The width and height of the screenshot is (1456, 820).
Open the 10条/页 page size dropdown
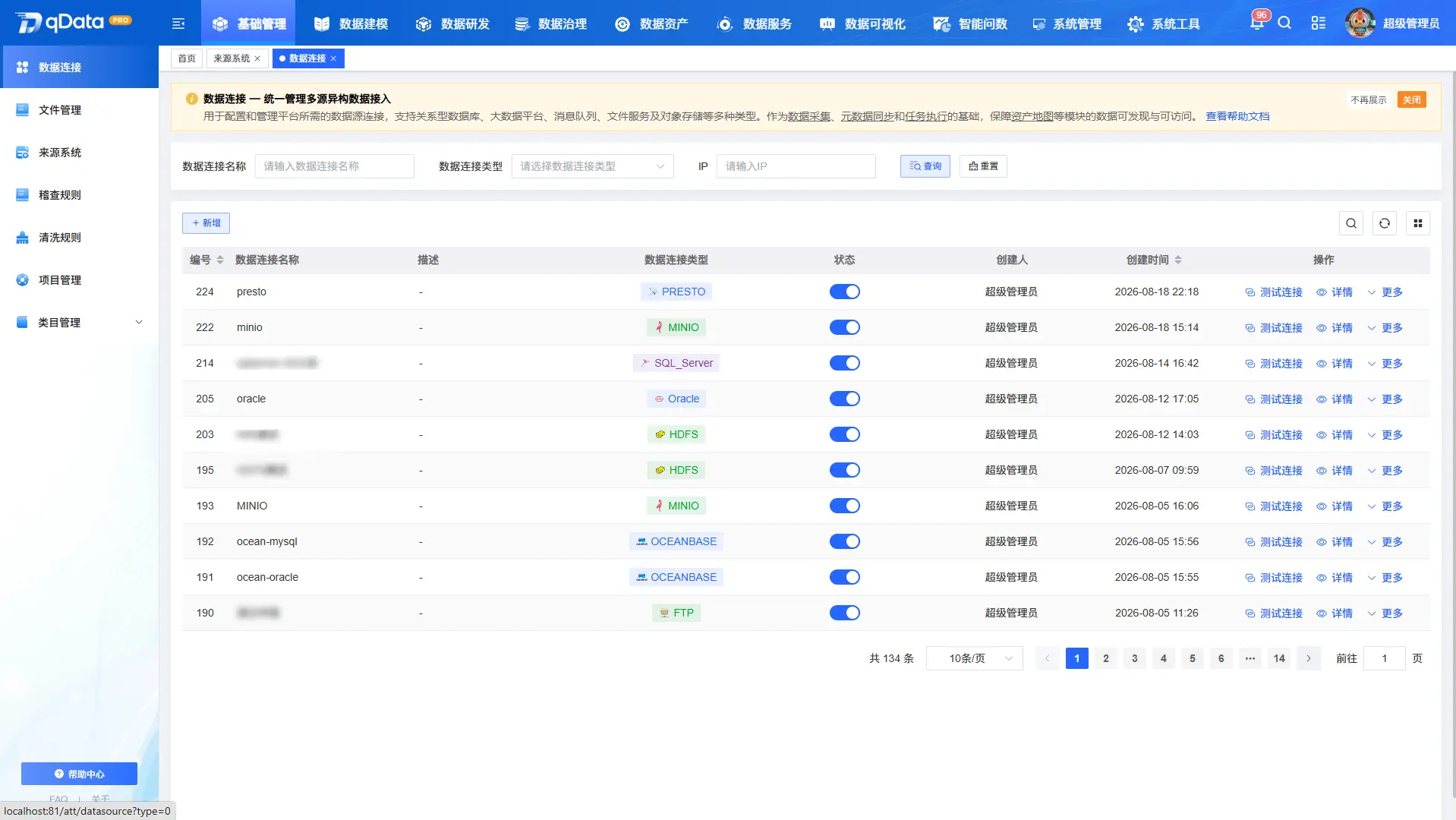[975, 658]
